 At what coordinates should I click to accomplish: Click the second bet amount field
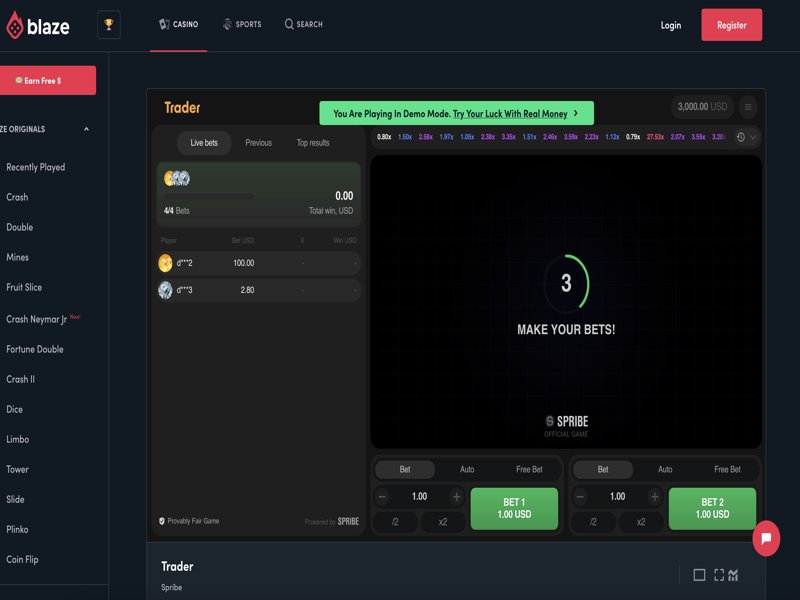pos(617,496)
